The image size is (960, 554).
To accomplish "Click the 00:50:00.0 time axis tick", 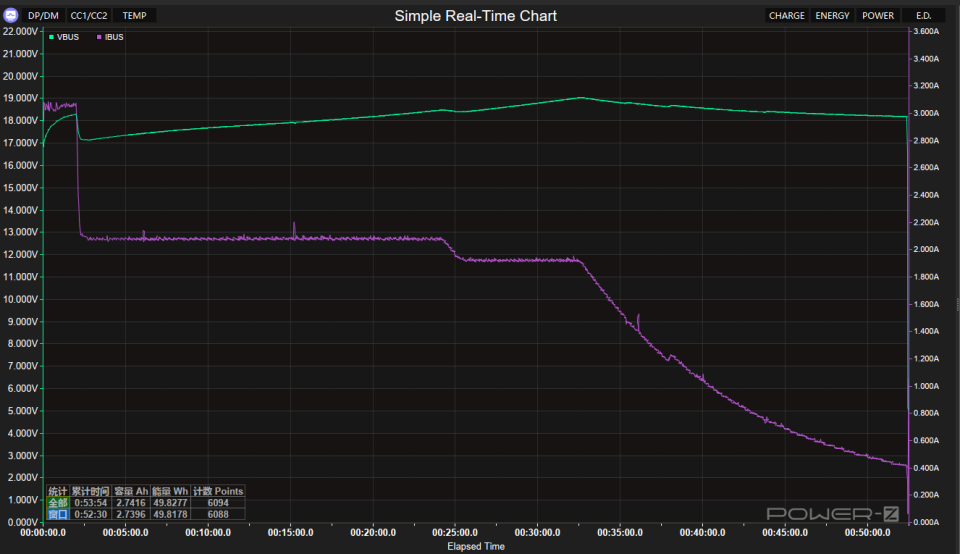I will coord(868,533).
